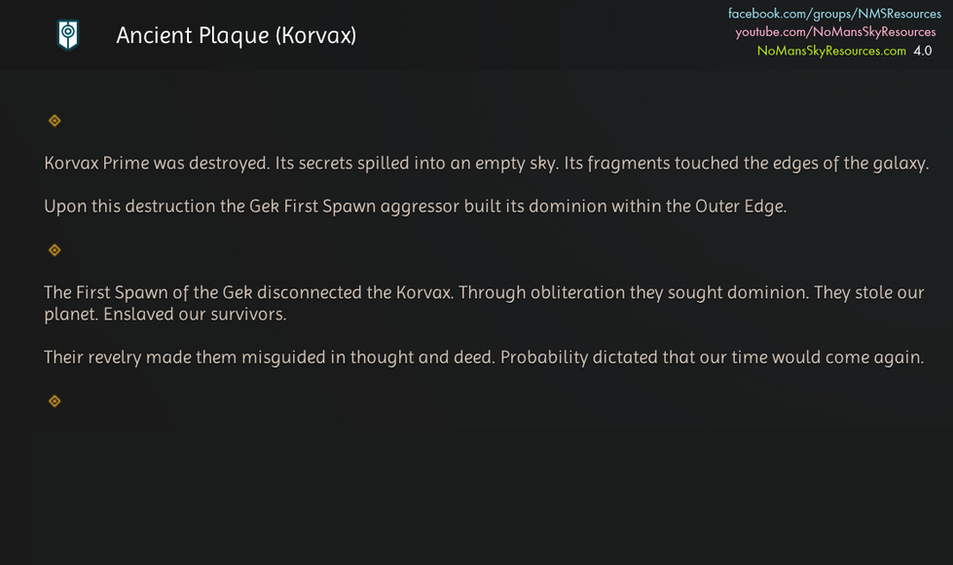Click the sentence beginning "Probability dictated"
953x565 pixels.
pyautogui.click(x=711, y=357)
